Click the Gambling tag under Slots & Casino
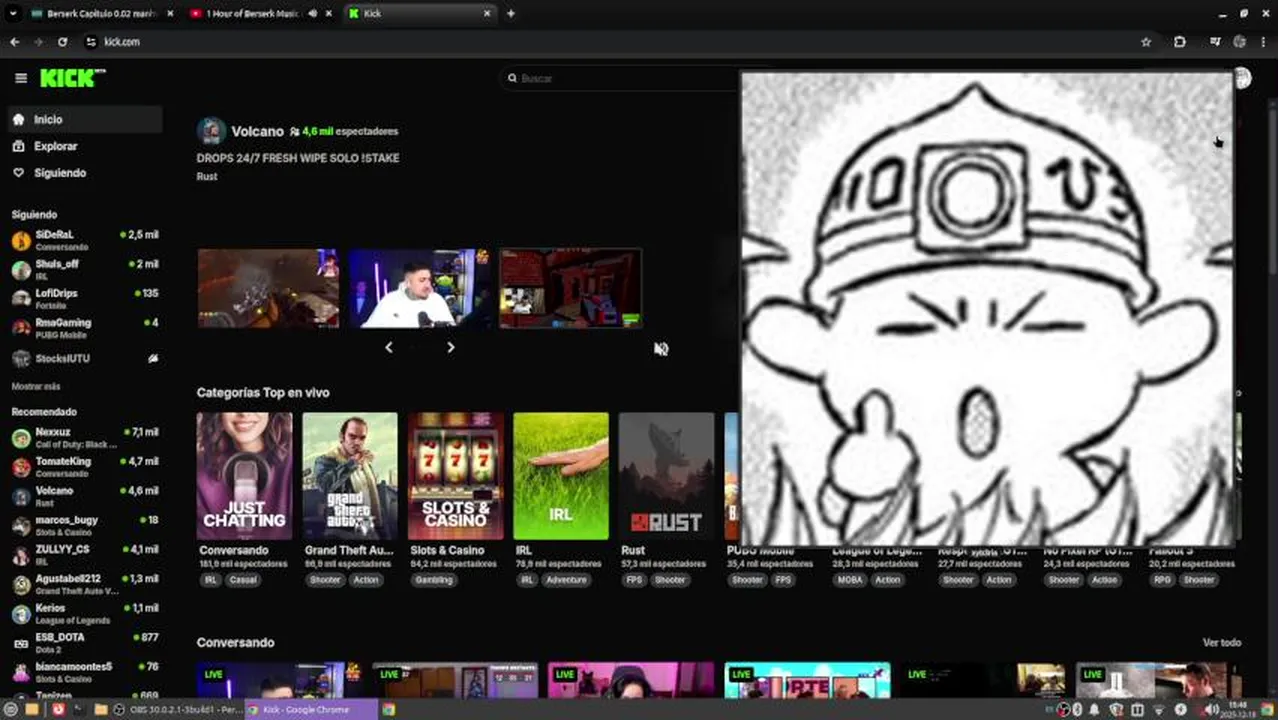 [434, 580]
